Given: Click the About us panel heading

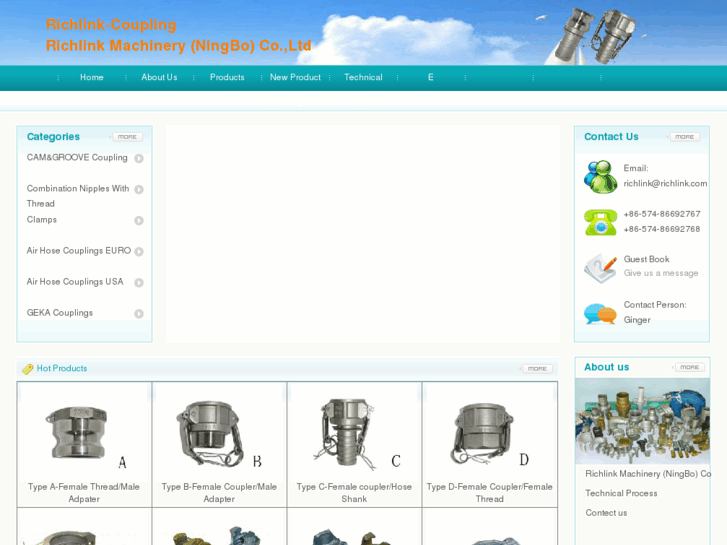Looking at the screenshot, I should click(606, 367).
